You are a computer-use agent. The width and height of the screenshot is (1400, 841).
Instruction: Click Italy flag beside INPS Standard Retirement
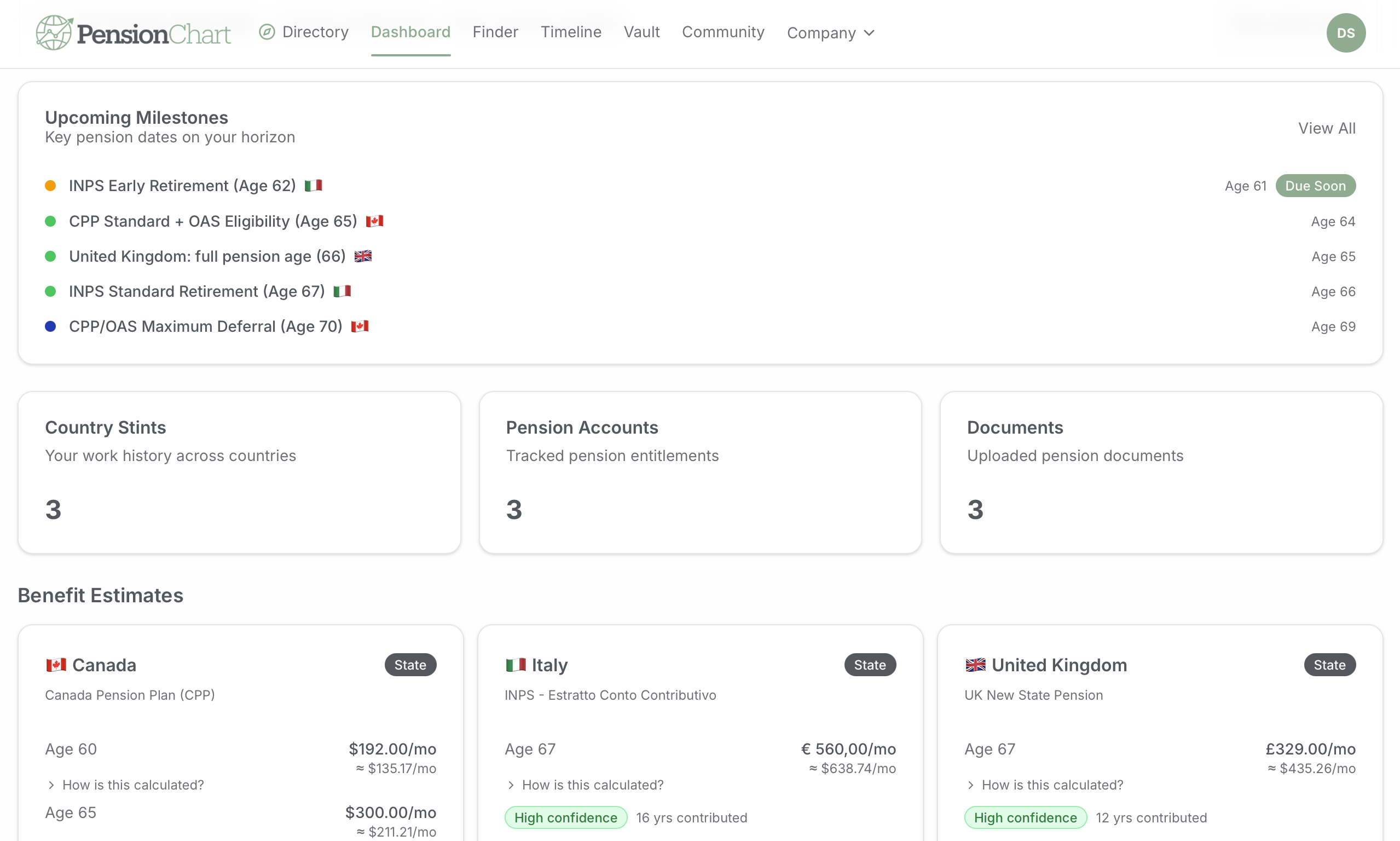[x=342, y=291]
